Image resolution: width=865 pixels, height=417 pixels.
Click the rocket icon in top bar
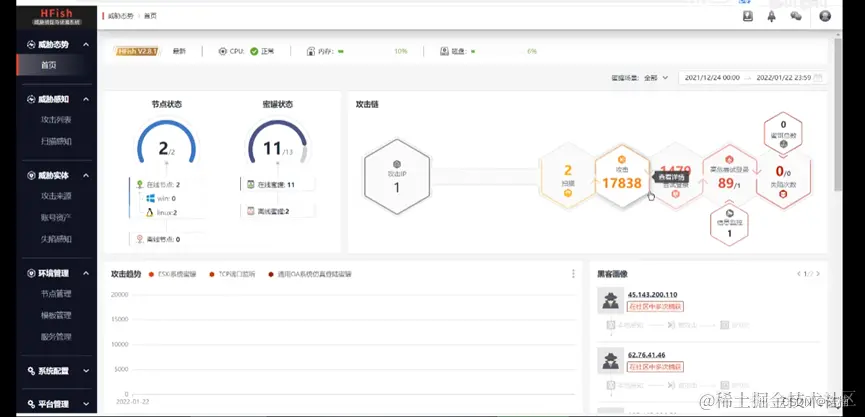coord(772,17)
